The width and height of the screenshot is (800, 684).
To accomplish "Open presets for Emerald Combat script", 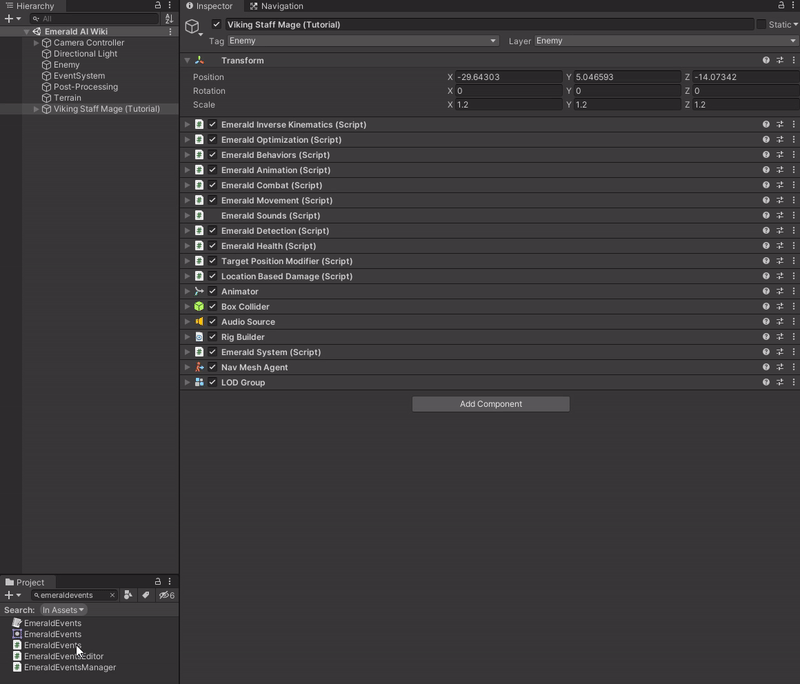I will coord(779,185).
